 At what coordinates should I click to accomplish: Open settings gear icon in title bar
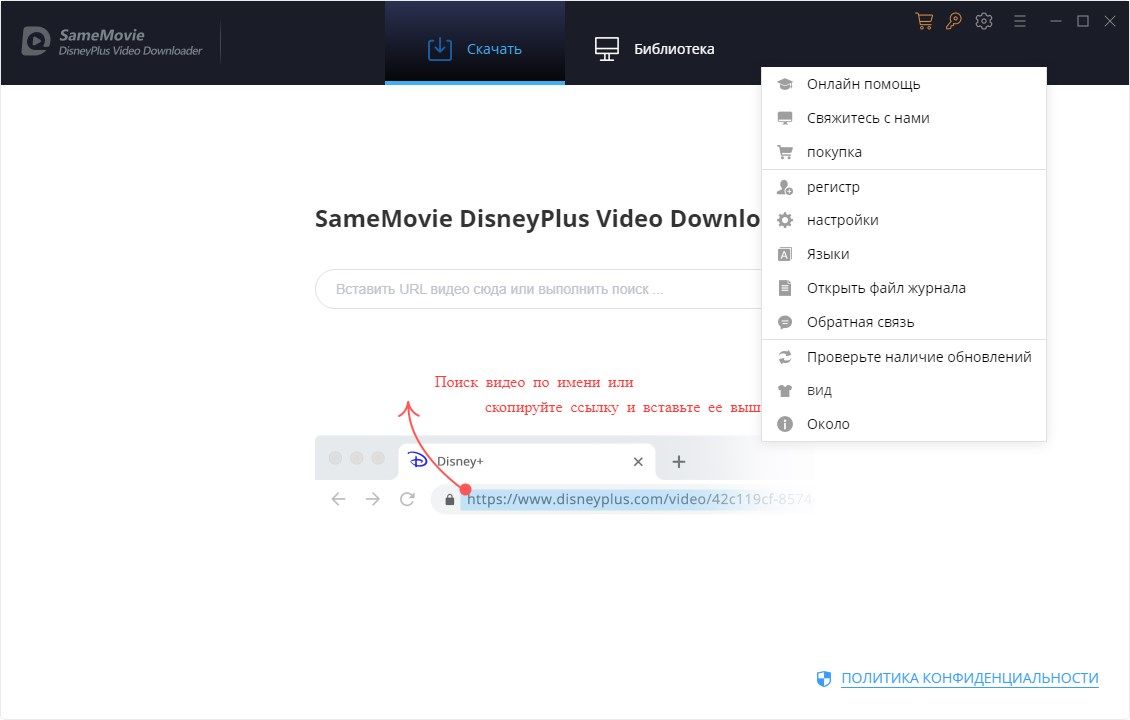pos(984,21)
